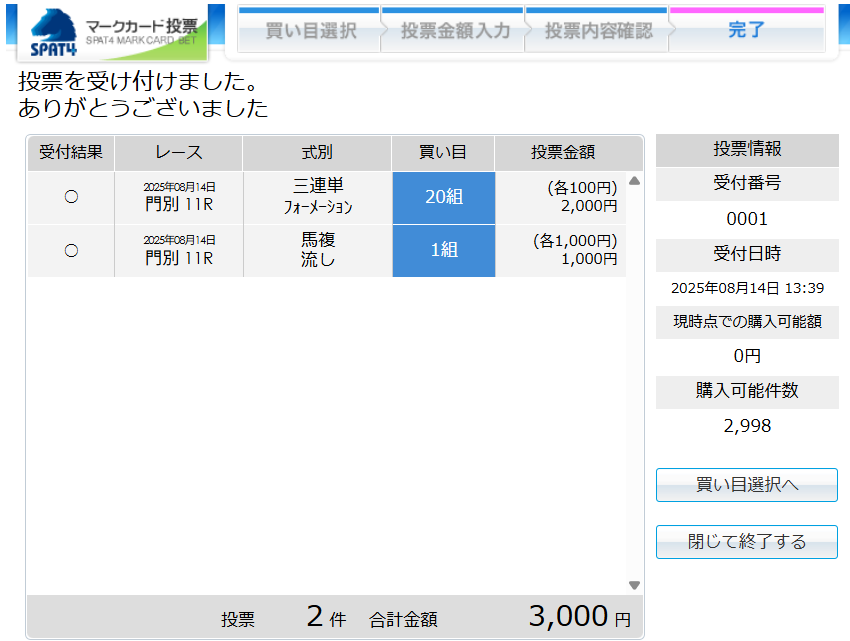Click the 購入可能件数 label

click(x=747, y=391)
